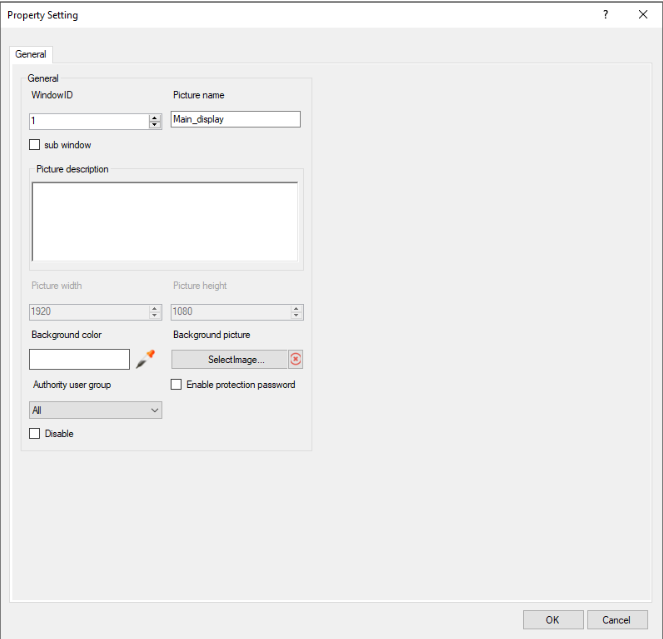Check Enable protection password
This screenshot has width=663, height=639.
click(177, 384)
